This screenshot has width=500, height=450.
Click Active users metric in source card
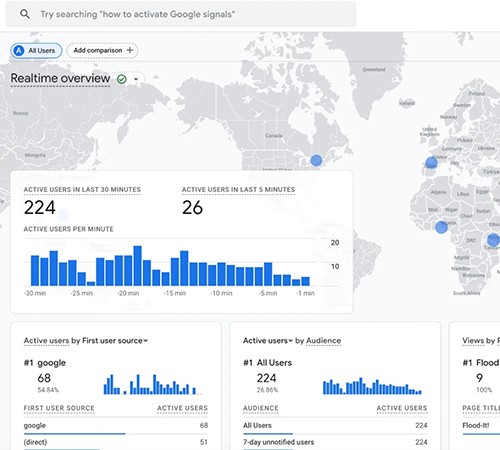[x=46, y=341]
